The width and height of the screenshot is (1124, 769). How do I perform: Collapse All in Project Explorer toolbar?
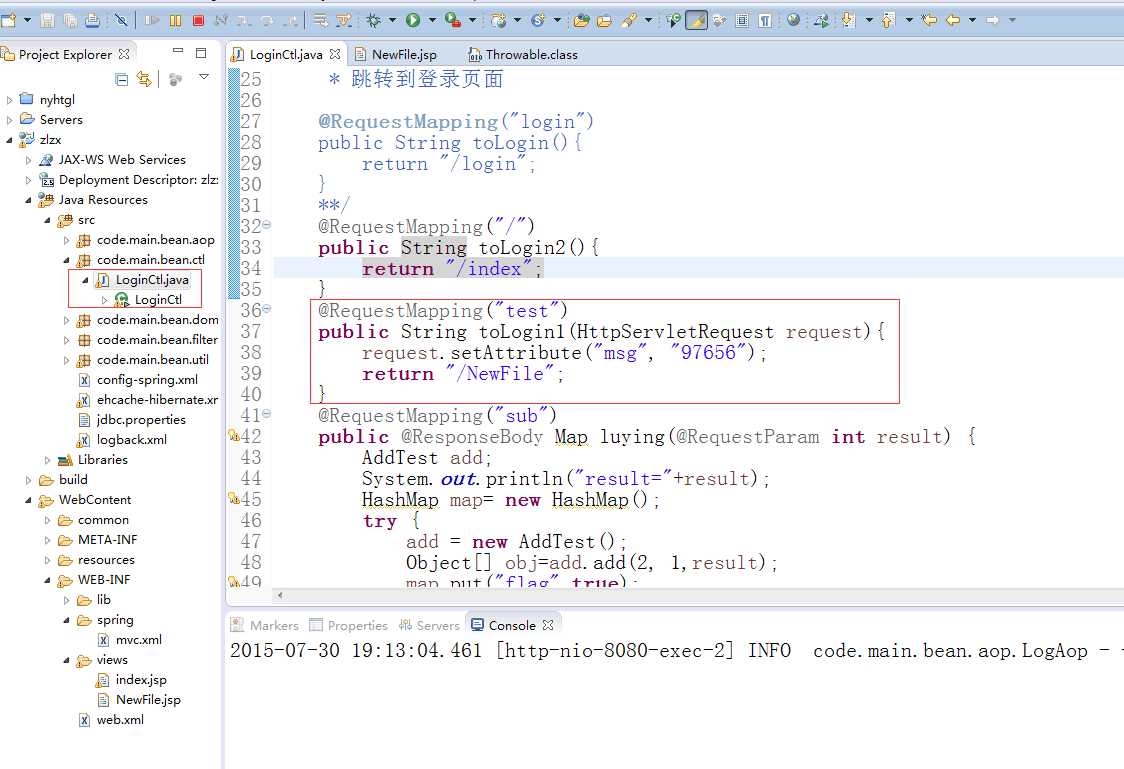(x=122, y=79)
